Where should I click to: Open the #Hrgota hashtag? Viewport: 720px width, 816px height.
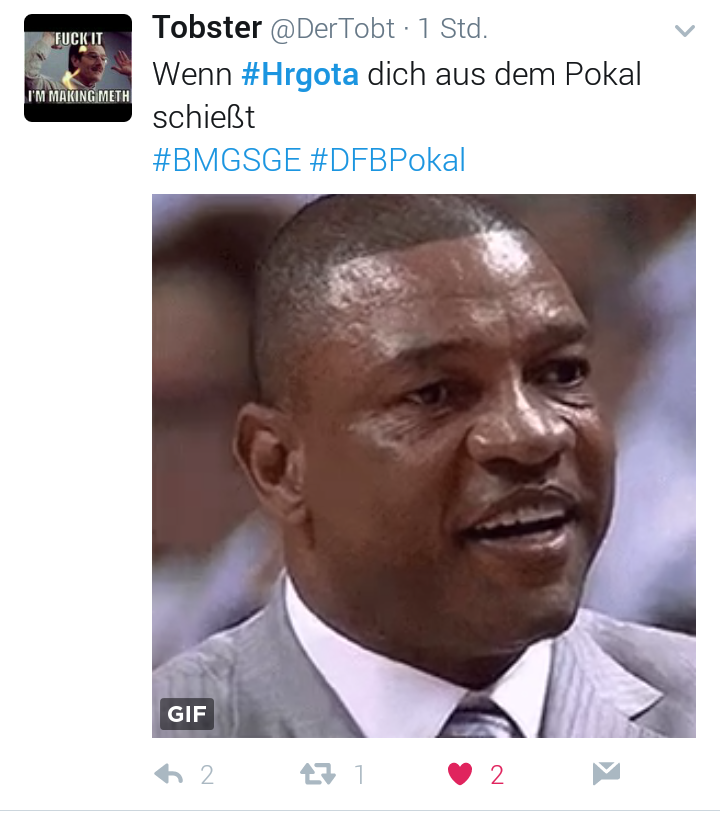300,74
